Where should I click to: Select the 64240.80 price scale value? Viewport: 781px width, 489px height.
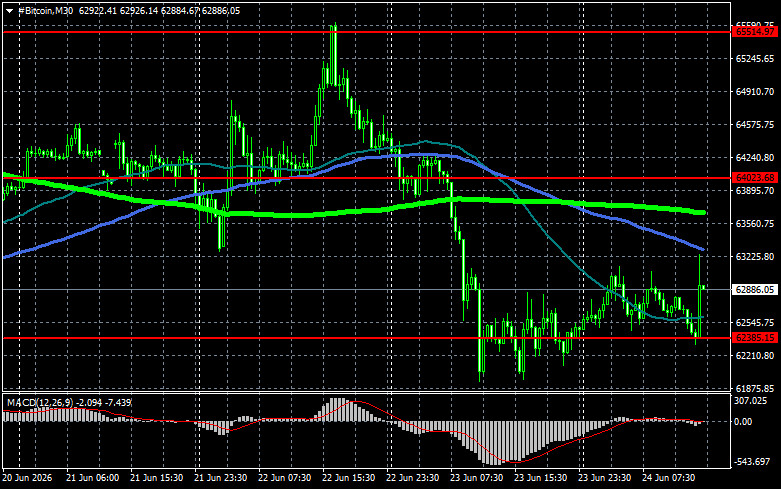pyautogui.click(x=755, y=157)
